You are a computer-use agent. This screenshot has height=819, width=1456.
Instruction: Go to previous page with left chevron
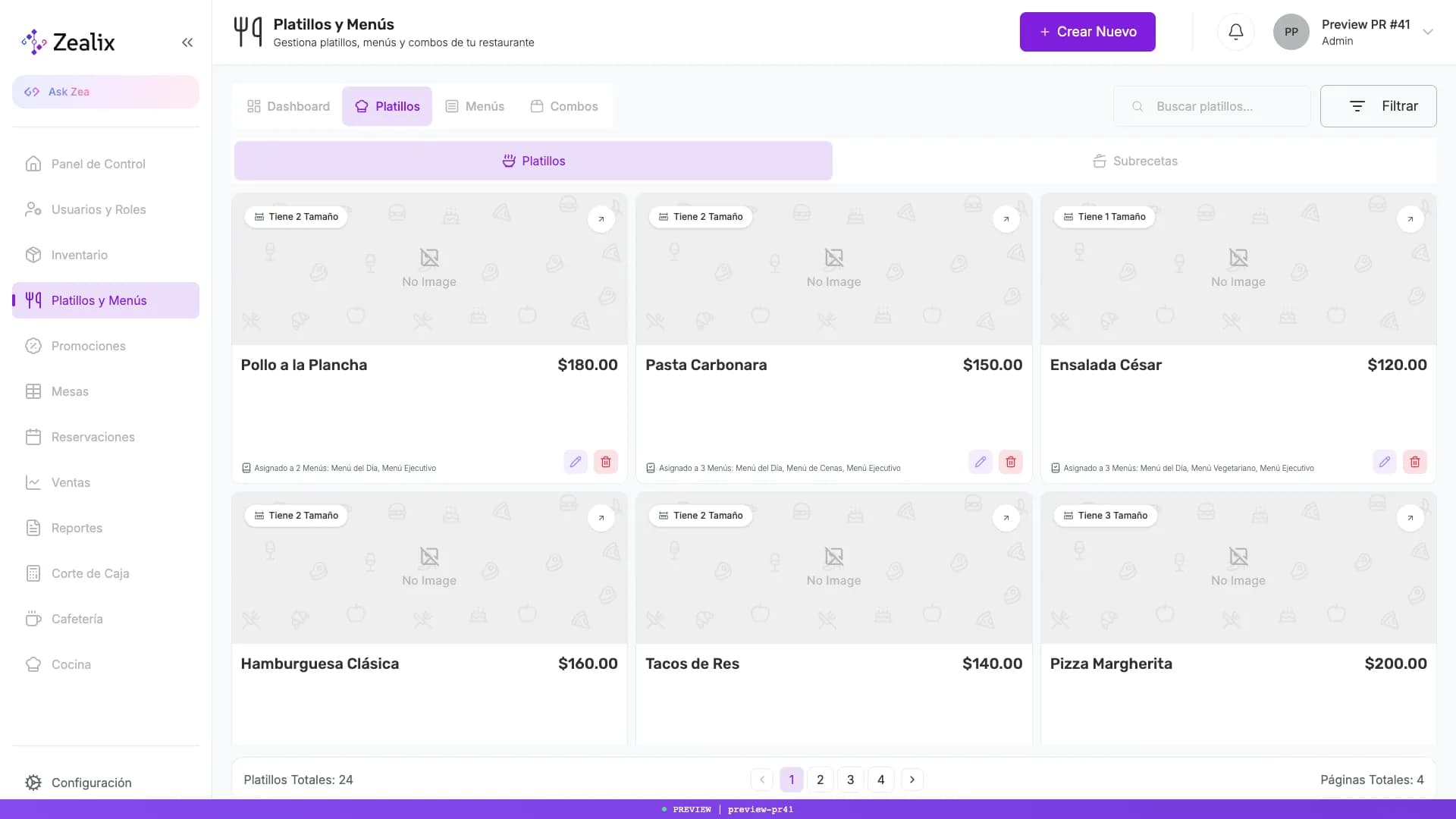tap(762, 780)
